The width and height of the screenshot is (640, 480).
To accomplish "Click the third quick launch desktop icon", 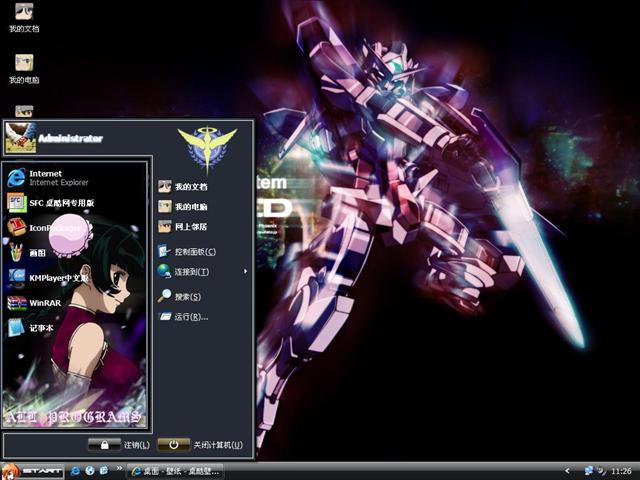I will pos(104,471).
